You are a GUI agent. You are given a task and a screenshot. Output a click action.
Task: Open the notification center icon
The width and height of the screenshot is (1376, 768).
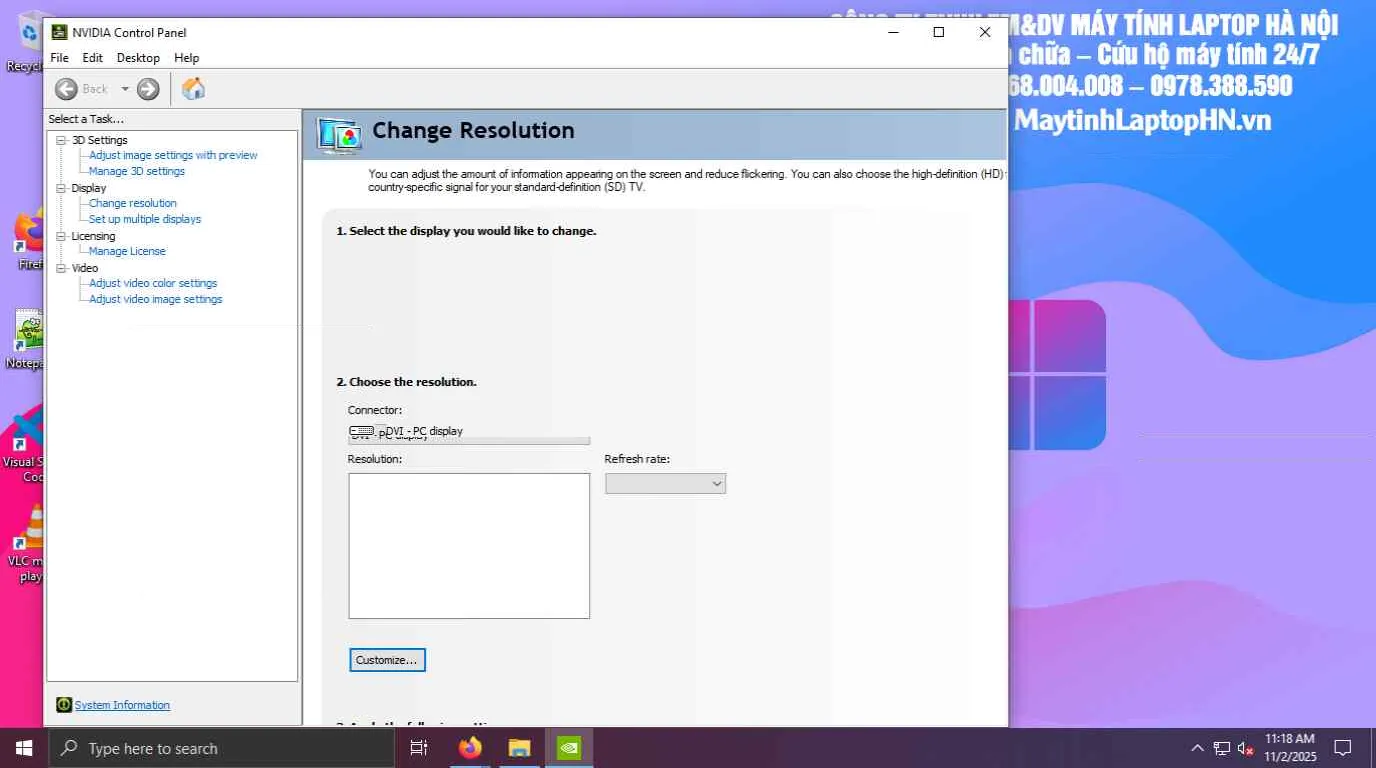pos(1343,748)
